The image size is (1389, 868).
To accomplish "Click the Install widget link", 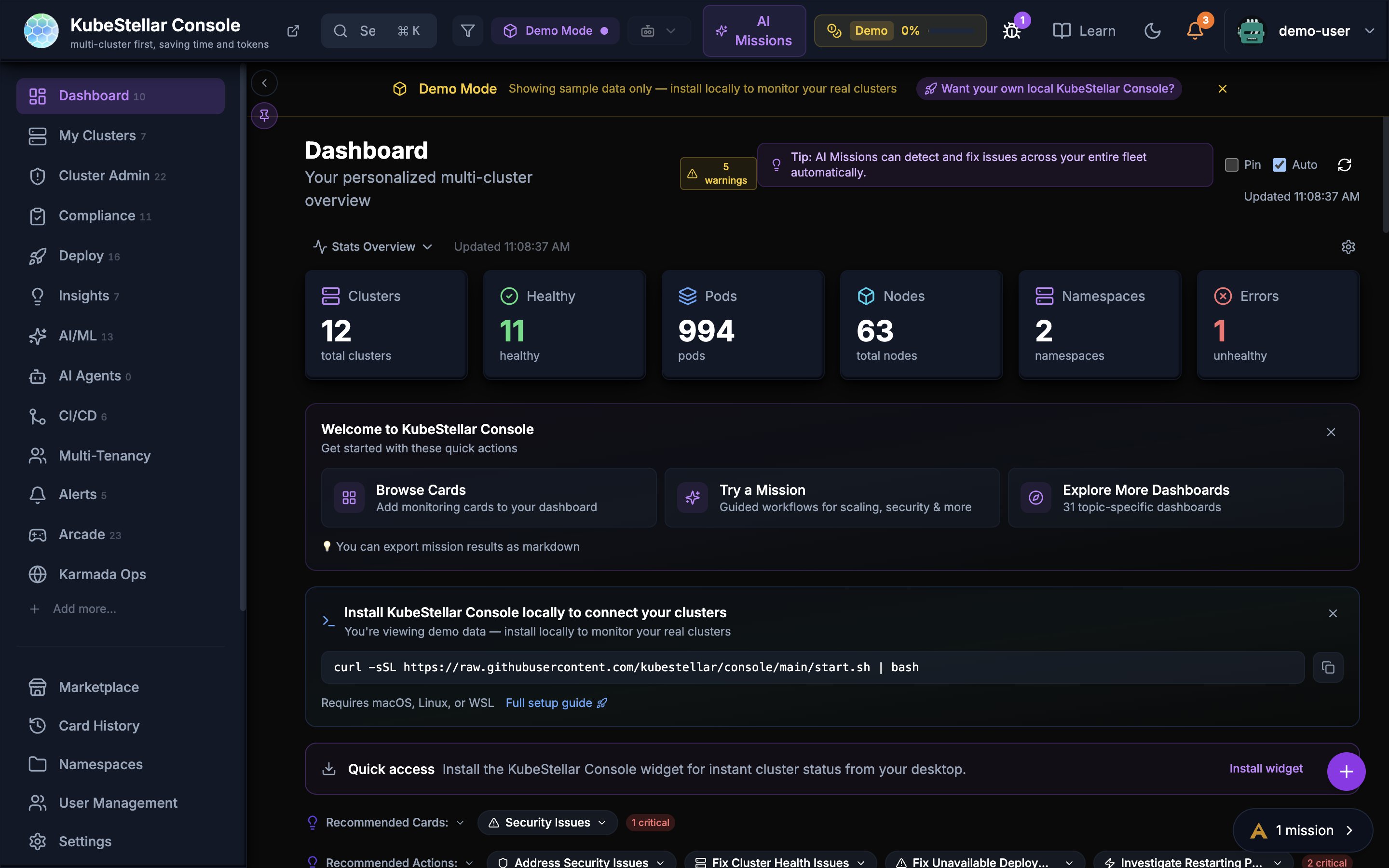I will (x=1266, y=769).
